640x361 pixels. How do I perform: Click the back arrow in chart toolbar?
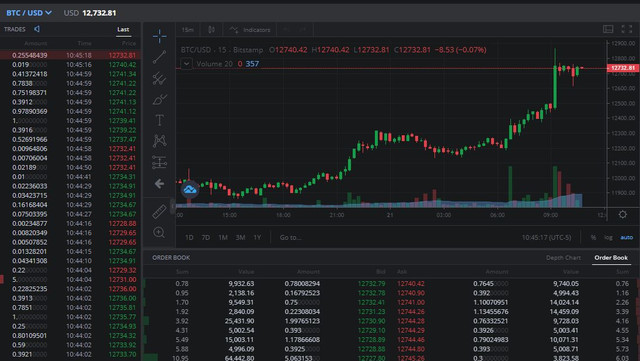pos(159,184)
